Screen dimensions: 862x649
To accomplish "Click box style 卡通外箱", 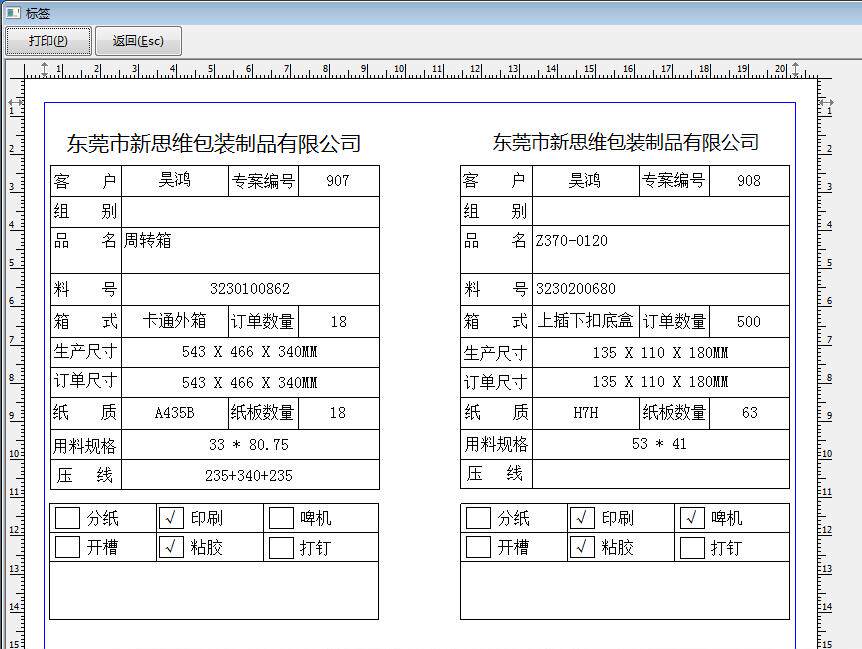I will click(174, 321).
